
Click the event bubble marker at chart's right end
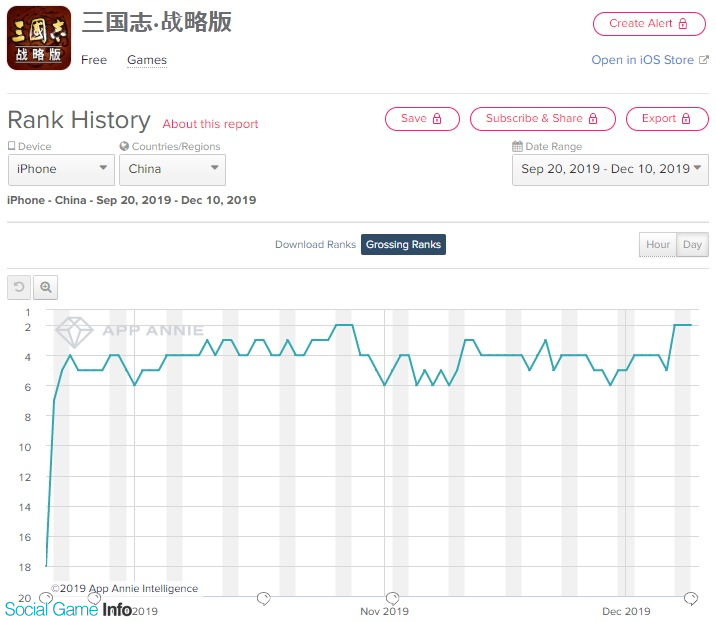pyautogui.click(x=690, y=598)
